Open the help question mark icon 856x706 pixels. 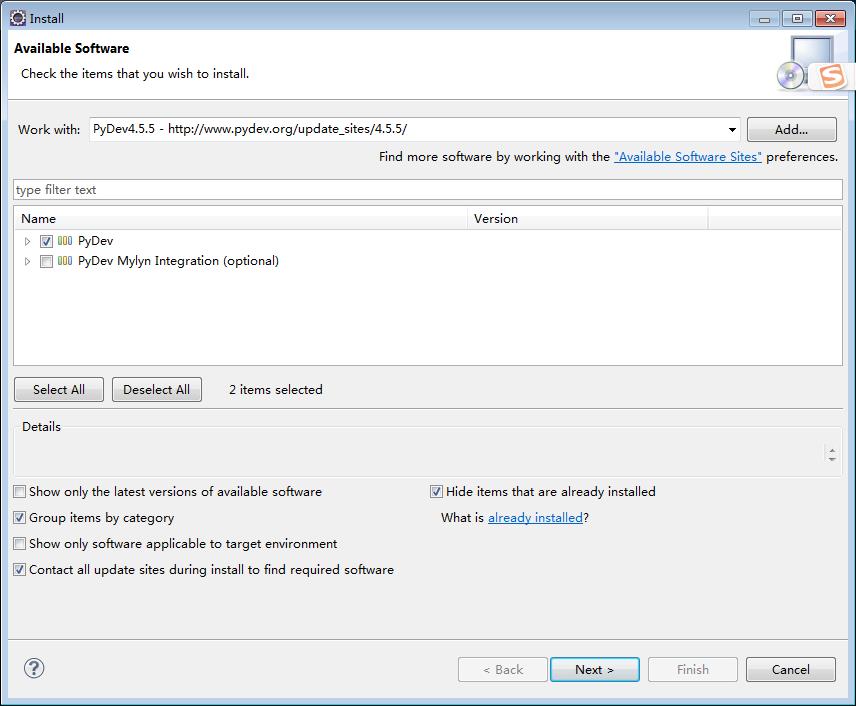[34, 668]
